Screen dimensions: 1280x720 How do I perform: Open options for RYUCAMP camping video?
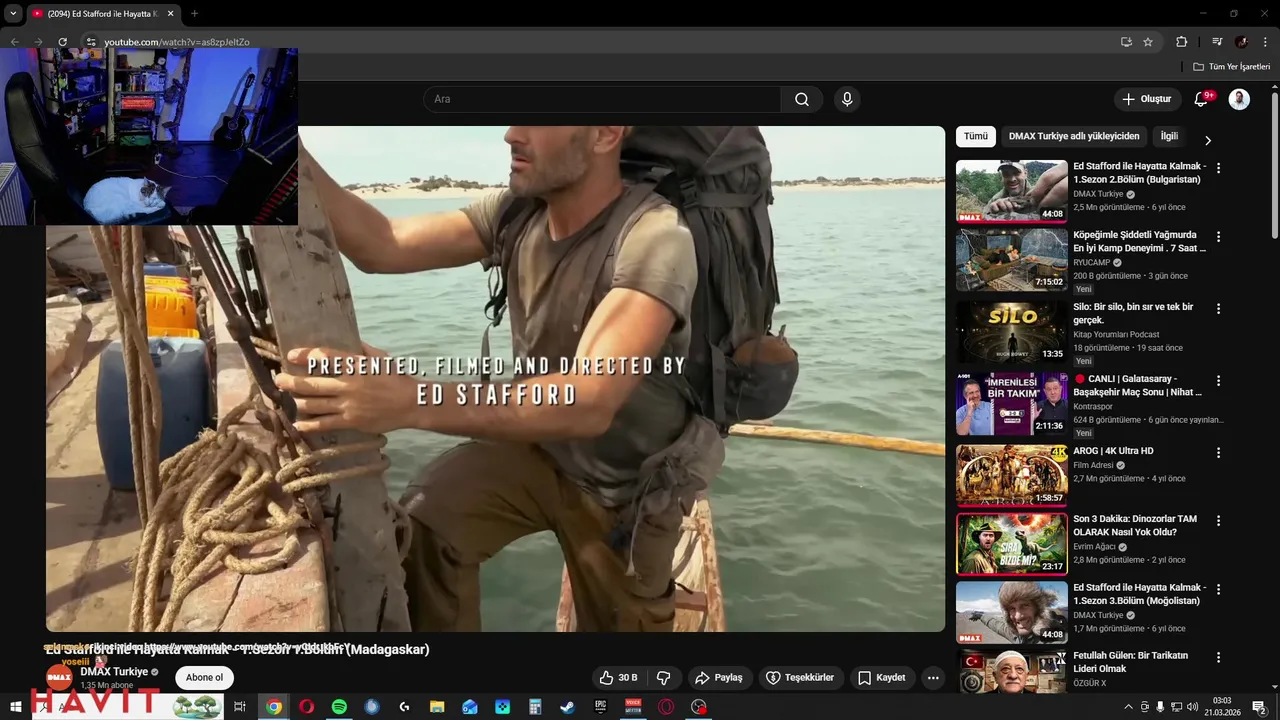pos(1218,237)
